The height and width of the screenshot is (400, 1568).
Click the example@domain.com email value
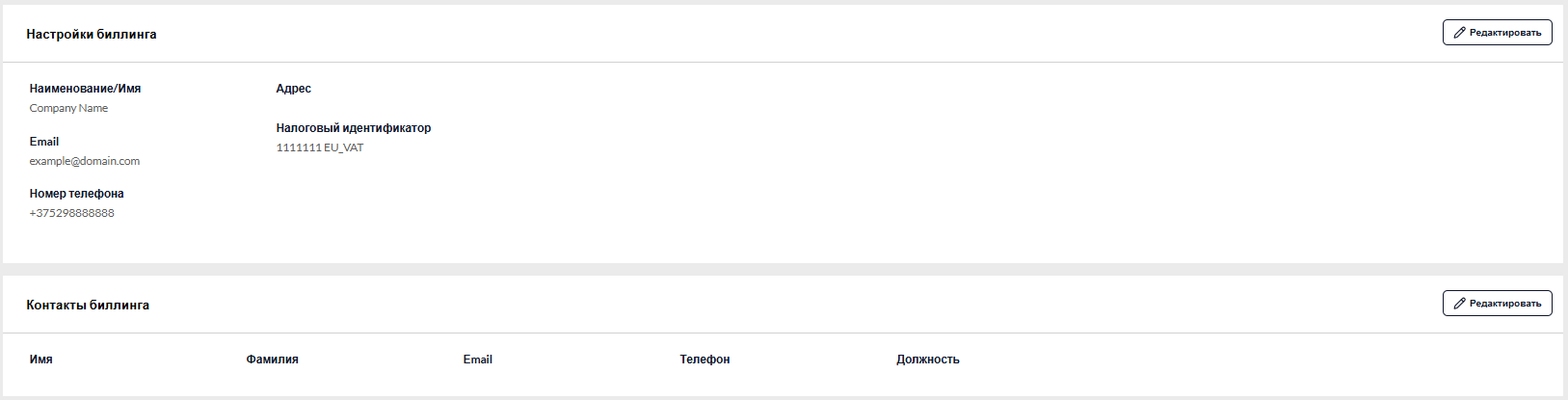85,161
